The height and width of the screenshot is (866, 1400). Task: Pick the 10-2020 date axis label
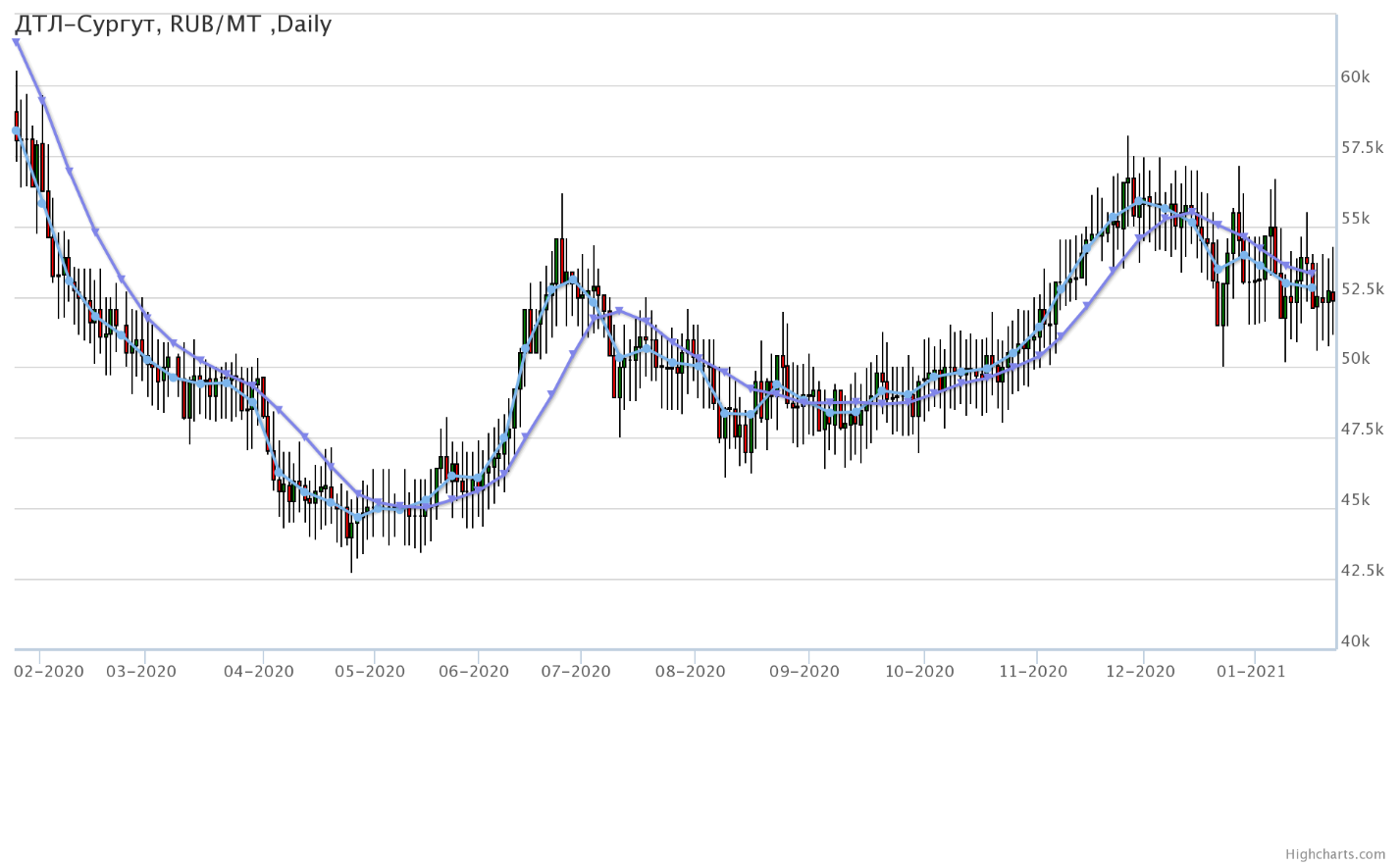(x=919, y=672)
